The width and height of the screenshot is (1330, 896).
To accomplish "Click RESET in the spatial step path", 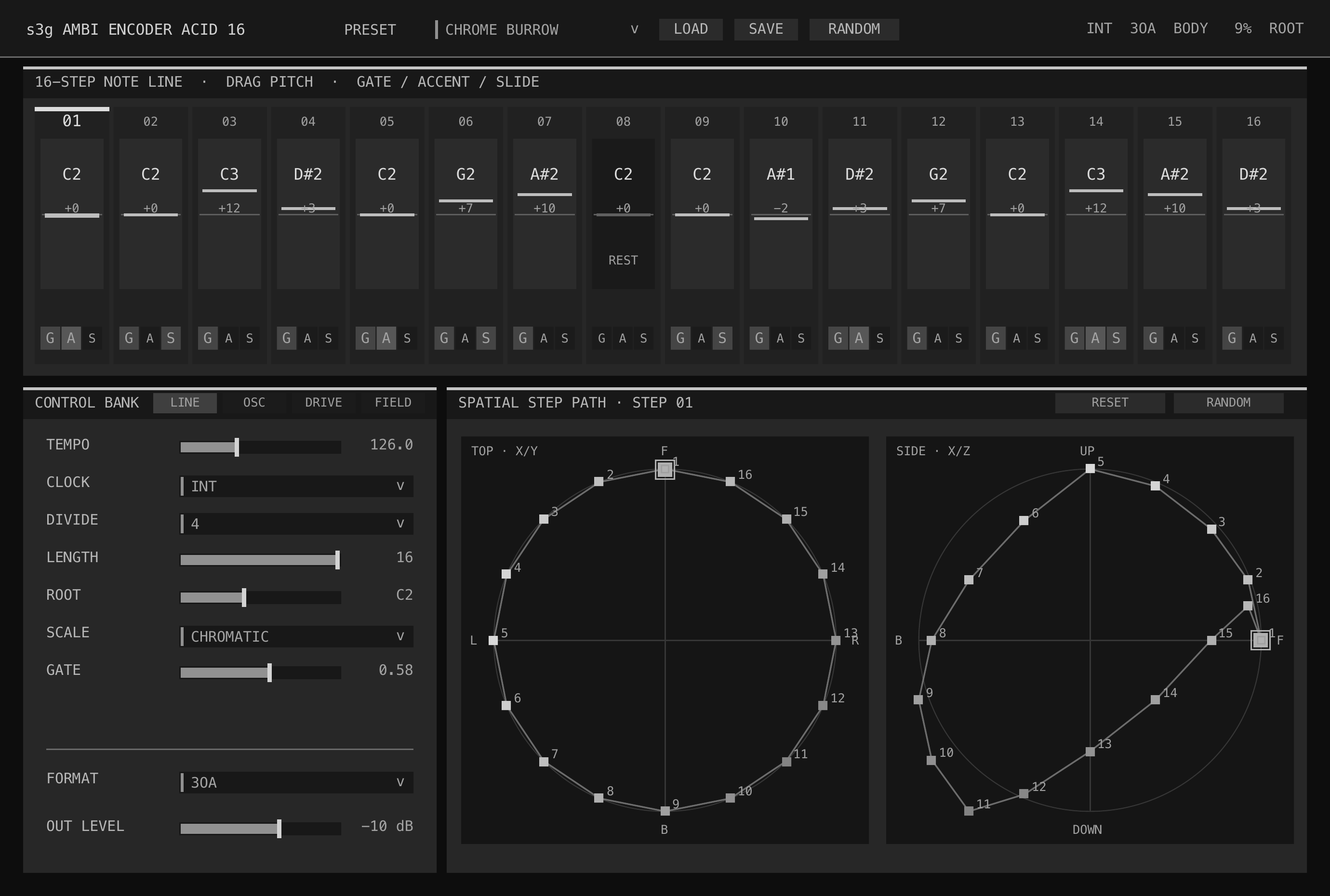I will 1110,403.
